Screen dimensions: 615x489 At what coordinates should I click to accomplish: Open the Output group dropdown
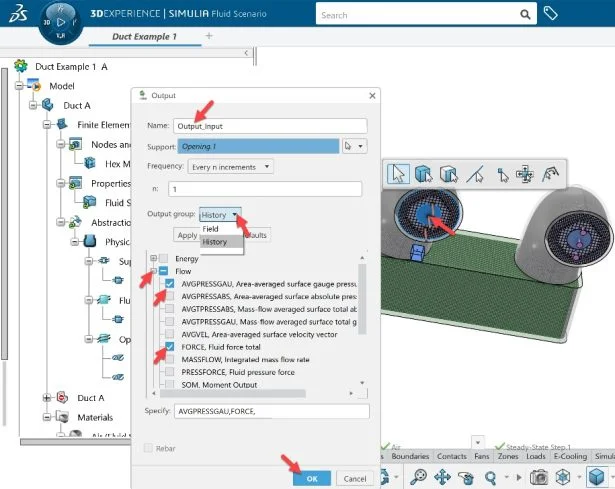(x=220, y=215)
